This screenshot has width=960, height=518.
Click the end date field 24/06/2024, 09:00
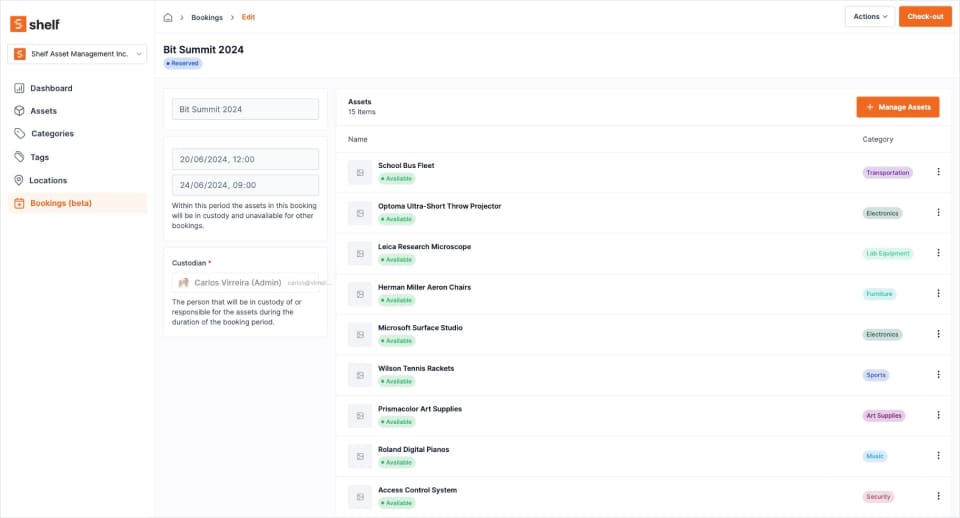tap(246, 185)
